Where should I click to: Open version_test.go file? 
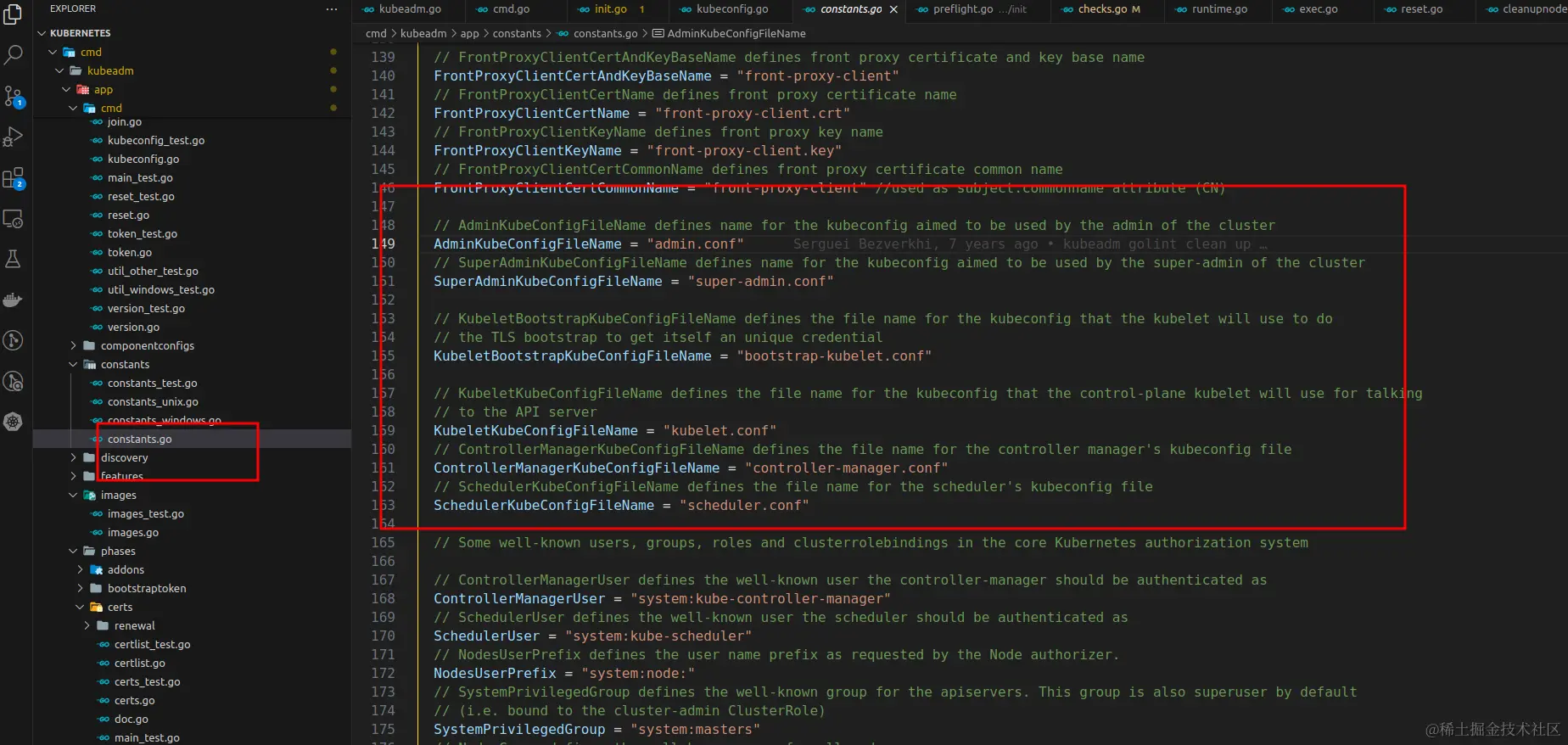click(x=146, y=308)
